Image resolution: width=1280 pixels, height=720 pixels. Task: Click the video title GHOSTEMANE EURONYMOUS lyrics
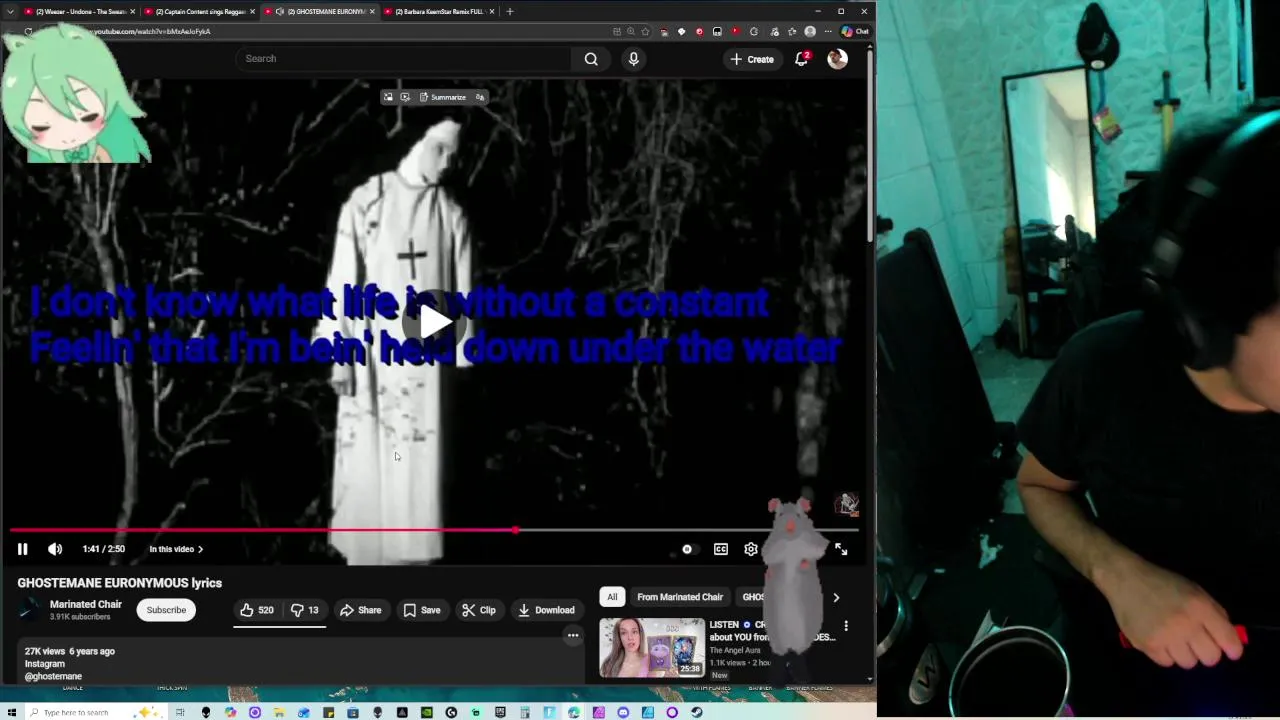click(x=119, y=583)
